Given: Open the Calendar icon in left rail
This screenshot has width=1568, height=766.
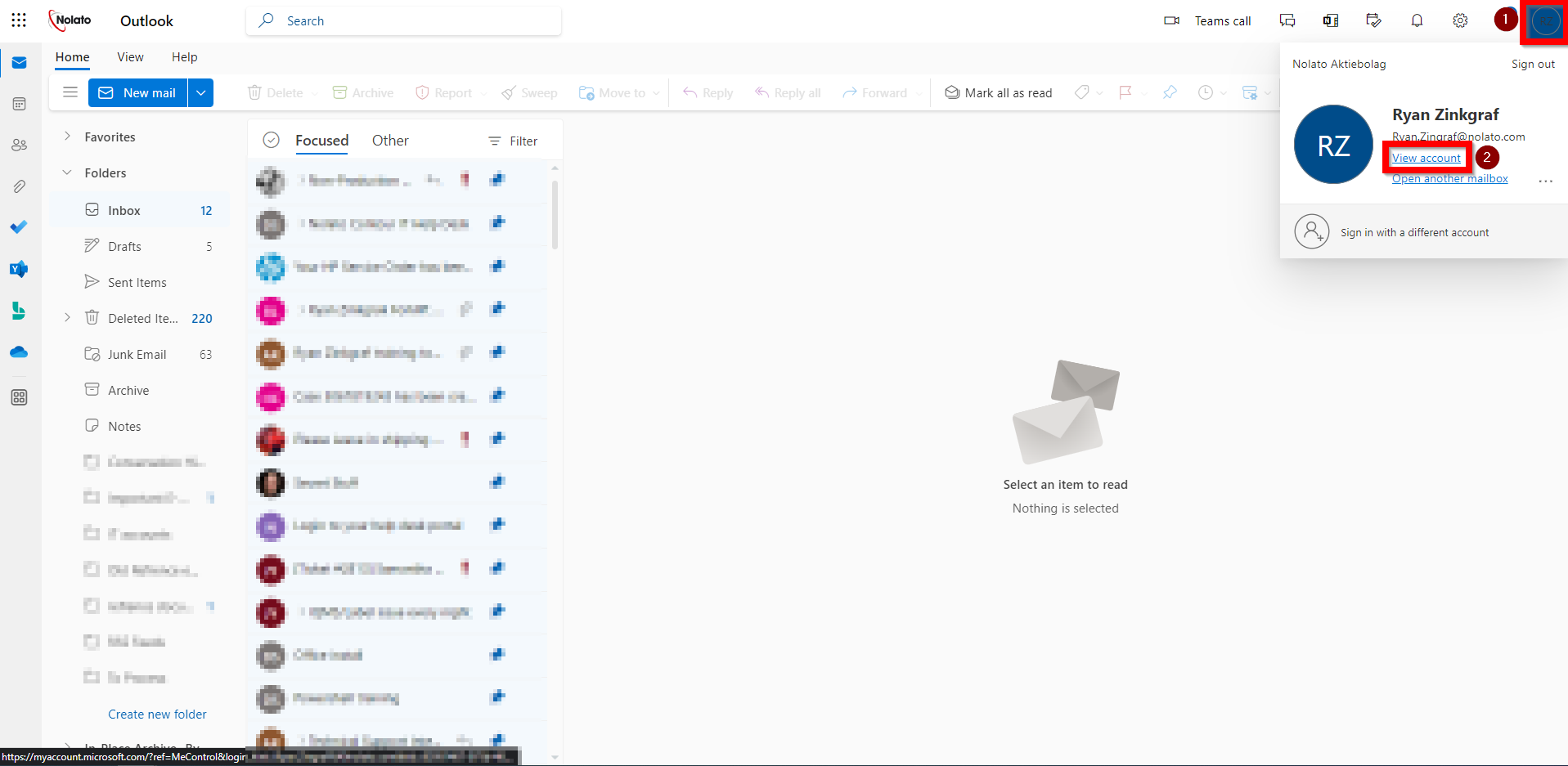Looking at the screenshot, I should point(20,104).
